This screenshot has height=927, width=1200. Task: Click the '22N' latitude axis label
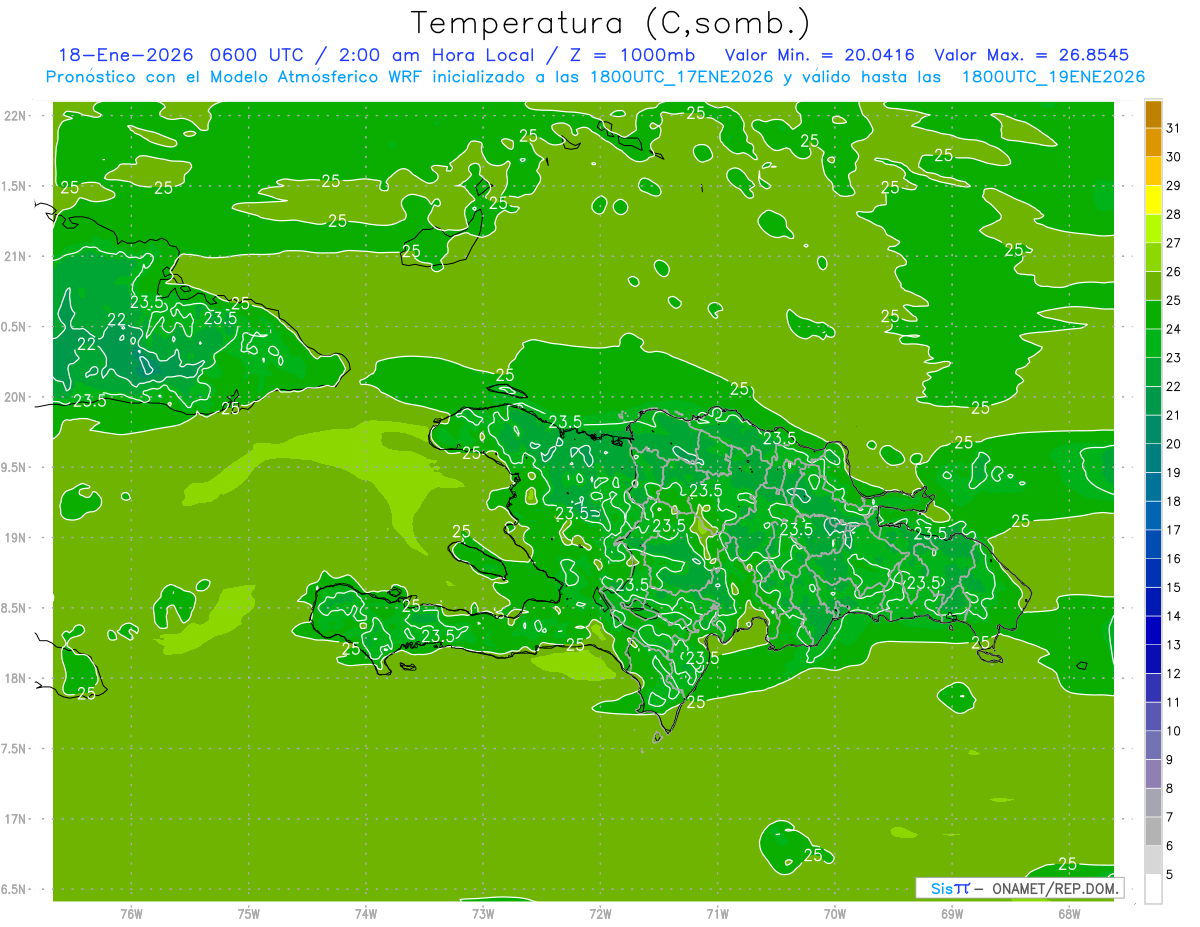click(x=16, y=116)
